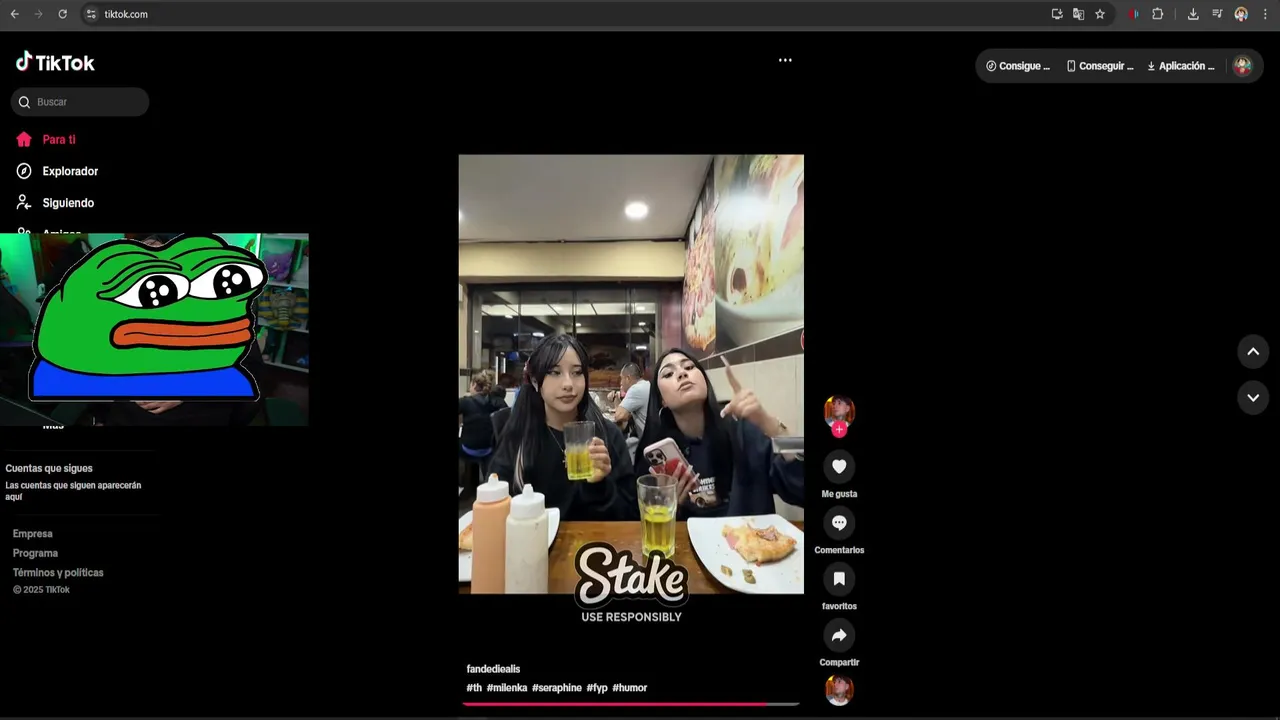The height and width of the screenshot is (720, 1280).
Task: Click the Chrome profile avatar
Action: pyautogui.click(x=1241, y=14)
